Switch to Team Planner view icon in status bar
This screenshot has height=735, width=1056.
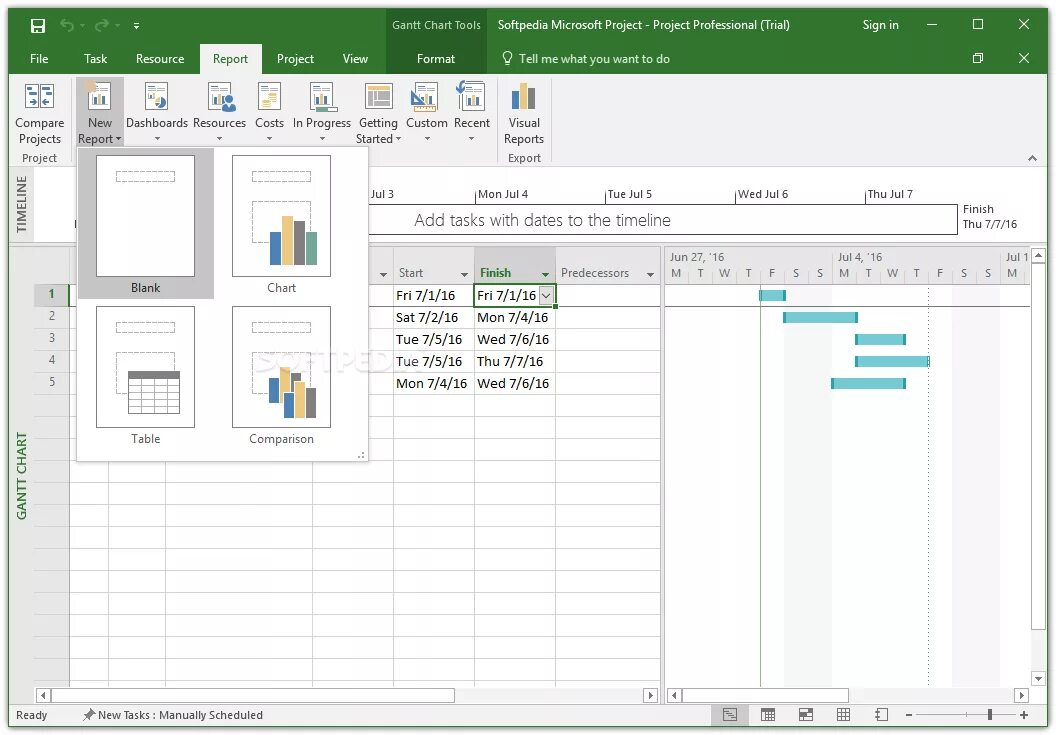click(x=805, y=715)
